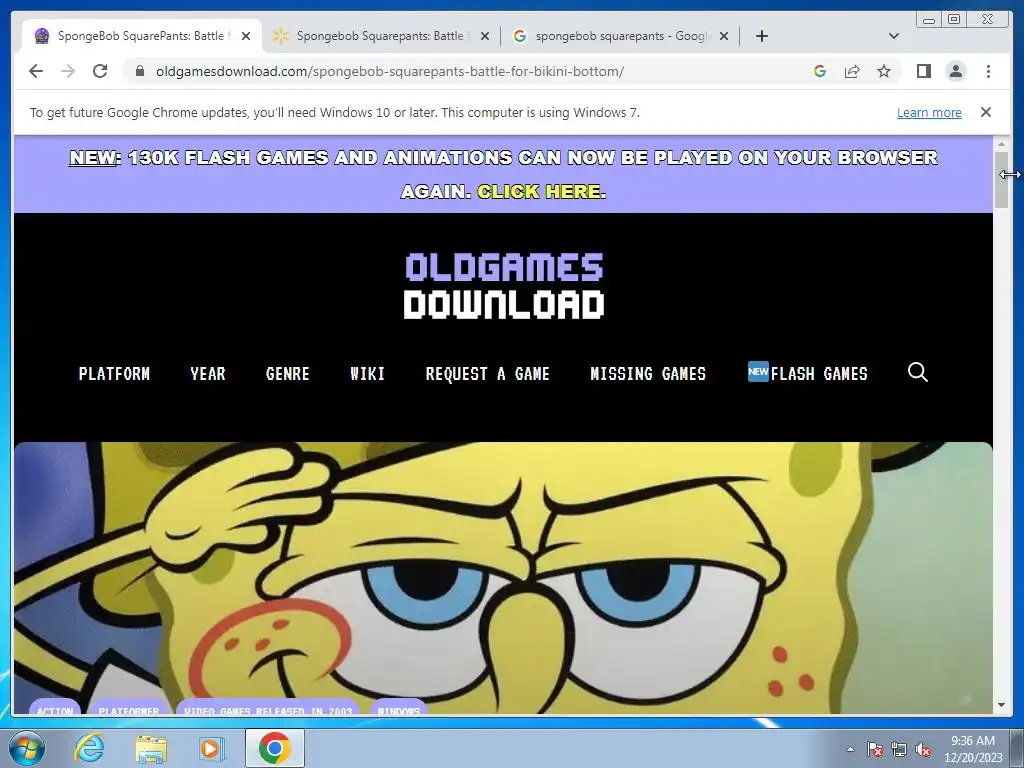Viewport: 1024px width, 768px height.
Task: Click the Chrome taskbar button
Action: pyautogui.click(x=275, y=748)
